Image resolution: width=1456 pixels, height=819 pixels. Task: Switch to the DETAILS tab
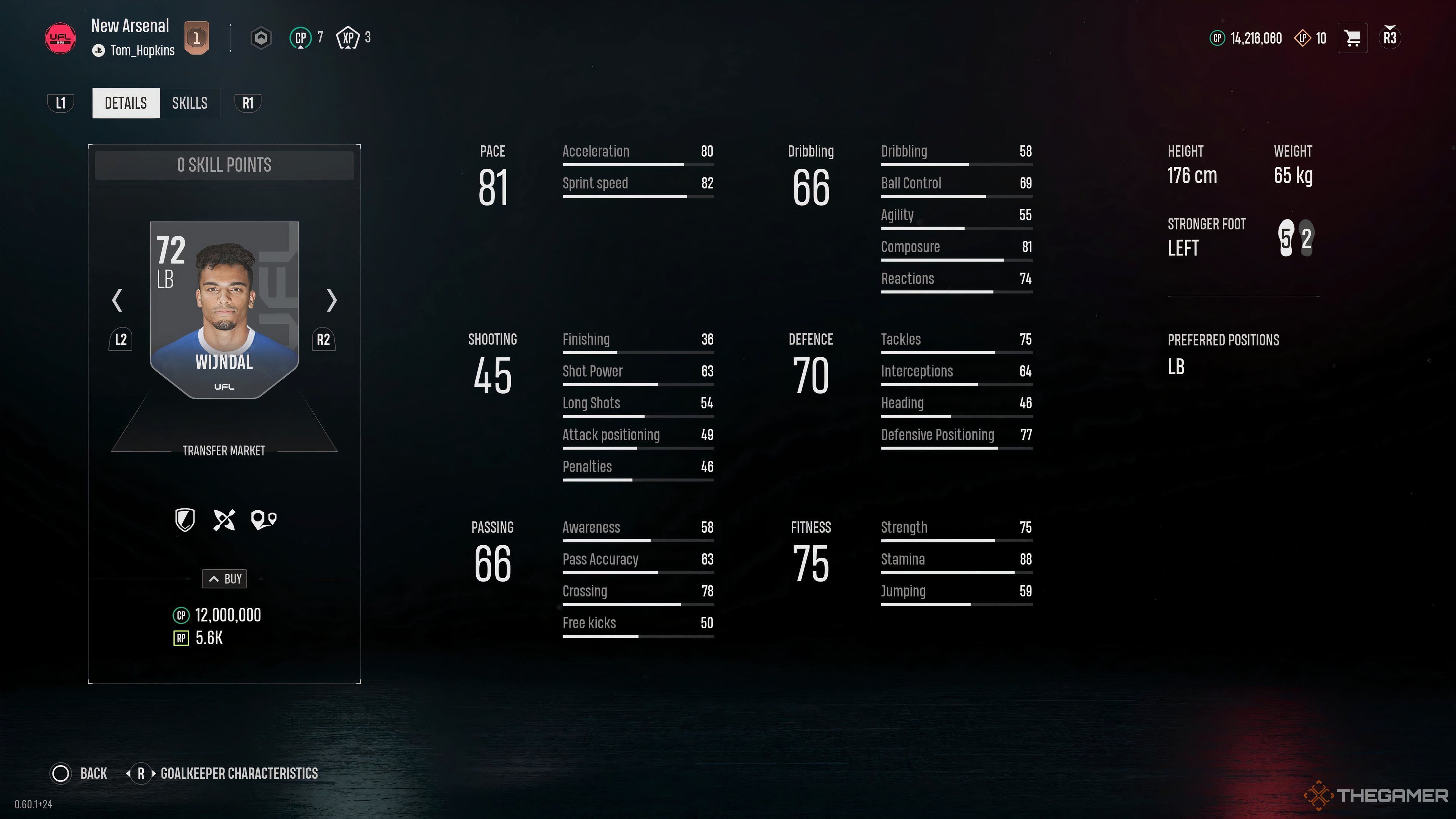(126, 103)
